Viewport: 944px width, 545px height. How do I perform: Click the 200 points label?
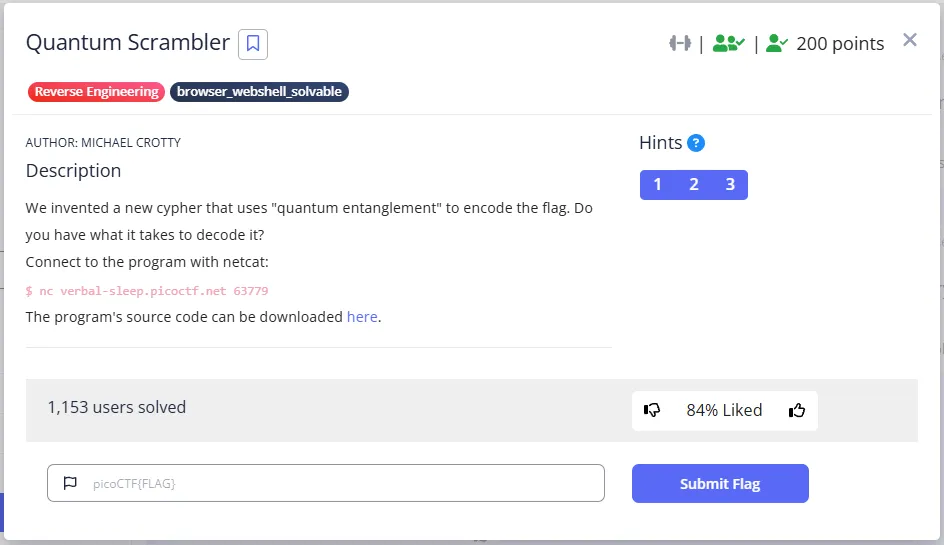tap(840, 43)
